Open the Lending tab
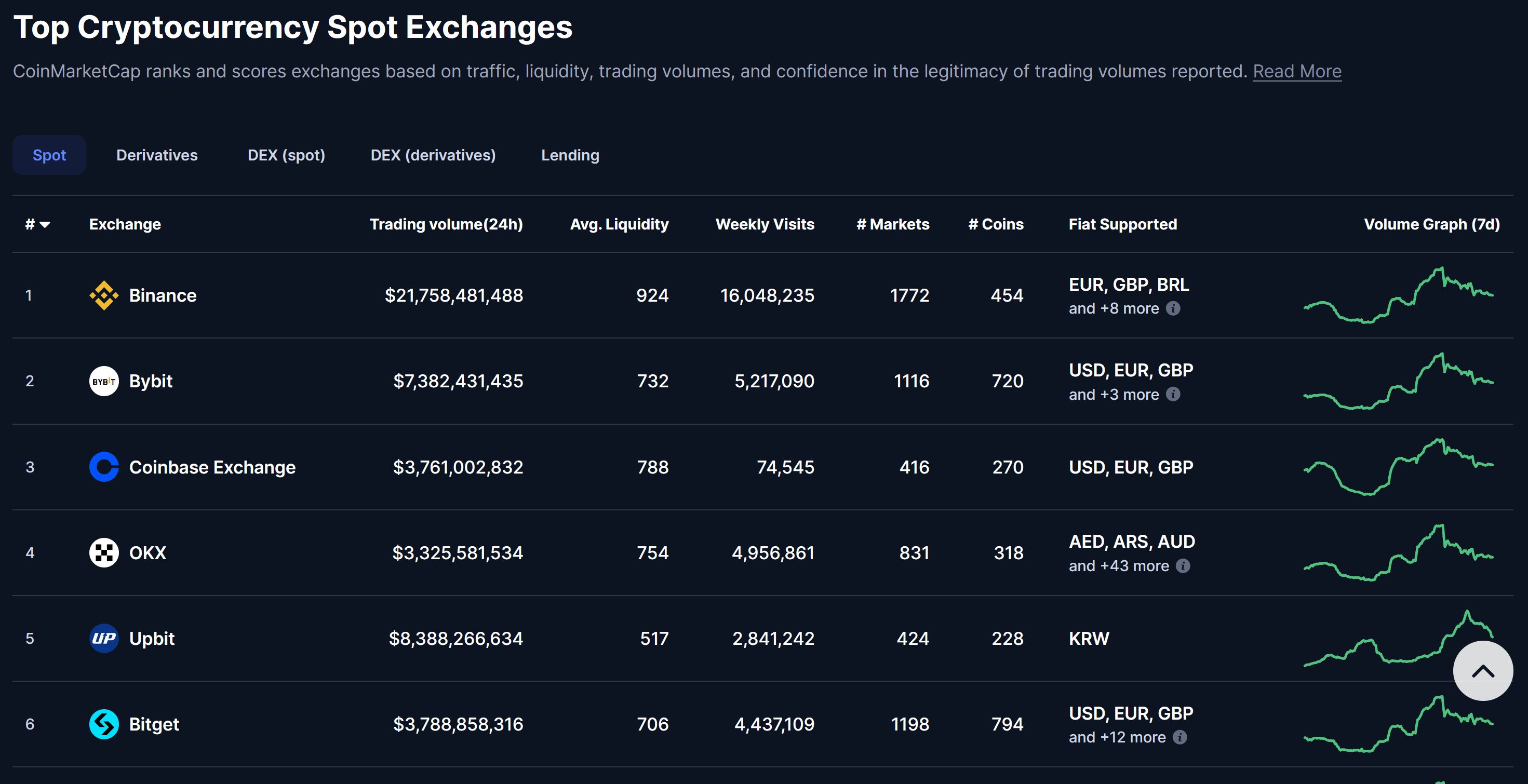1528x784 pixels. (x=570, y=155)
